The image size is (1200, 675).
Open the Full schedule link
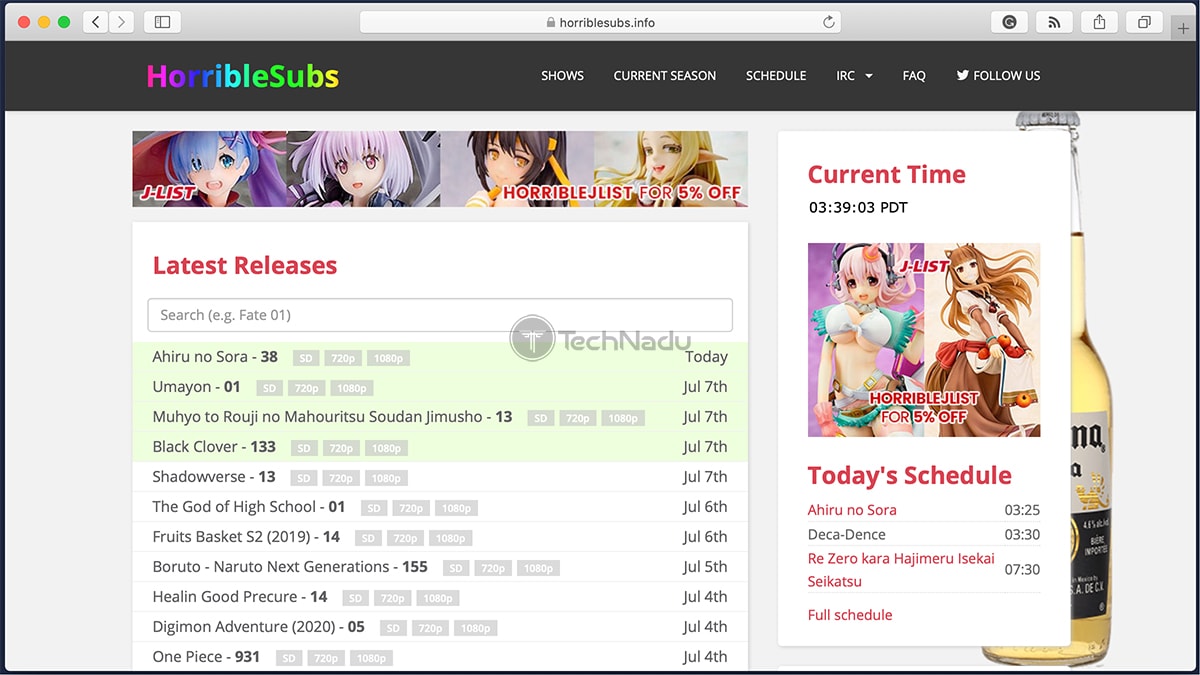(850, 615)
